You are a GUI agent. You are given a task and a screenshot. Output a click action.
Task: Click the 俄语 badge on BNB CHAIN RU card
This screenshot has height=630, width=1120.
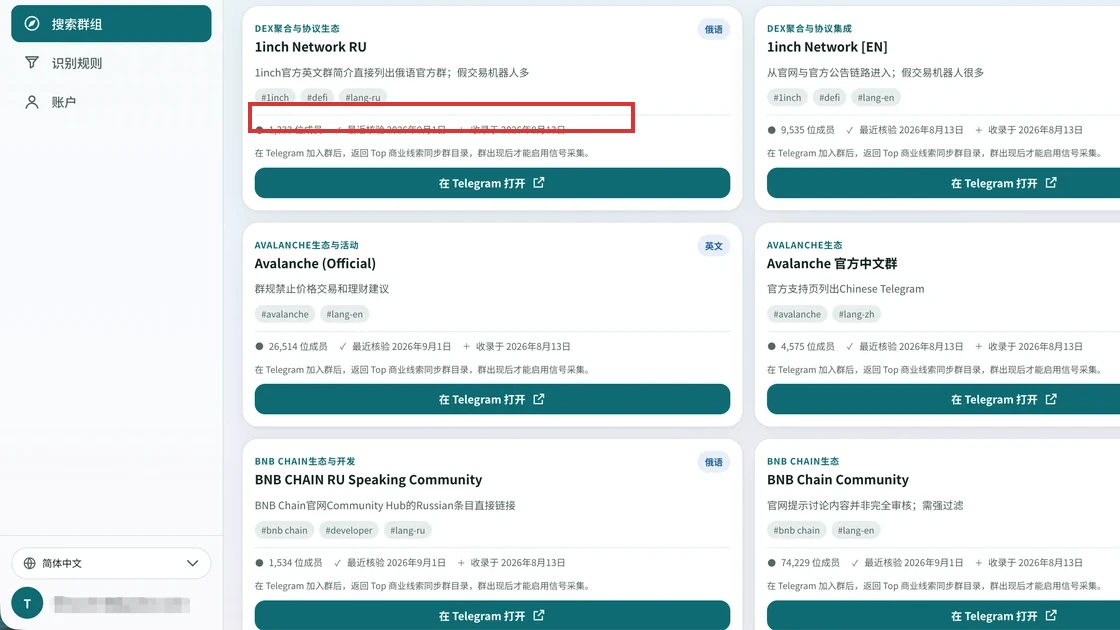coord(714,462)
